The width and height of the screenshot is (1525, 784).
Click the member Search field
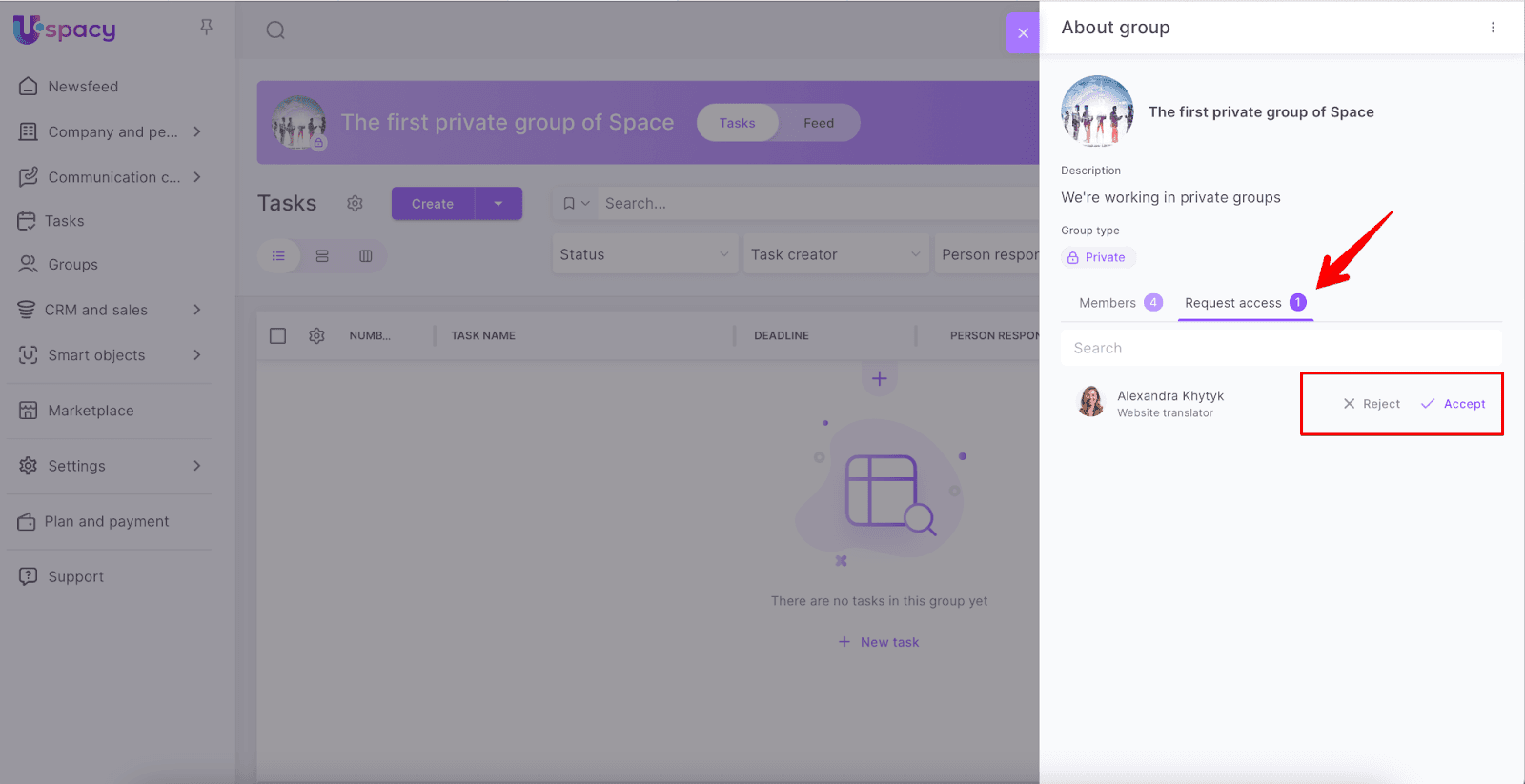(1280, 349)
